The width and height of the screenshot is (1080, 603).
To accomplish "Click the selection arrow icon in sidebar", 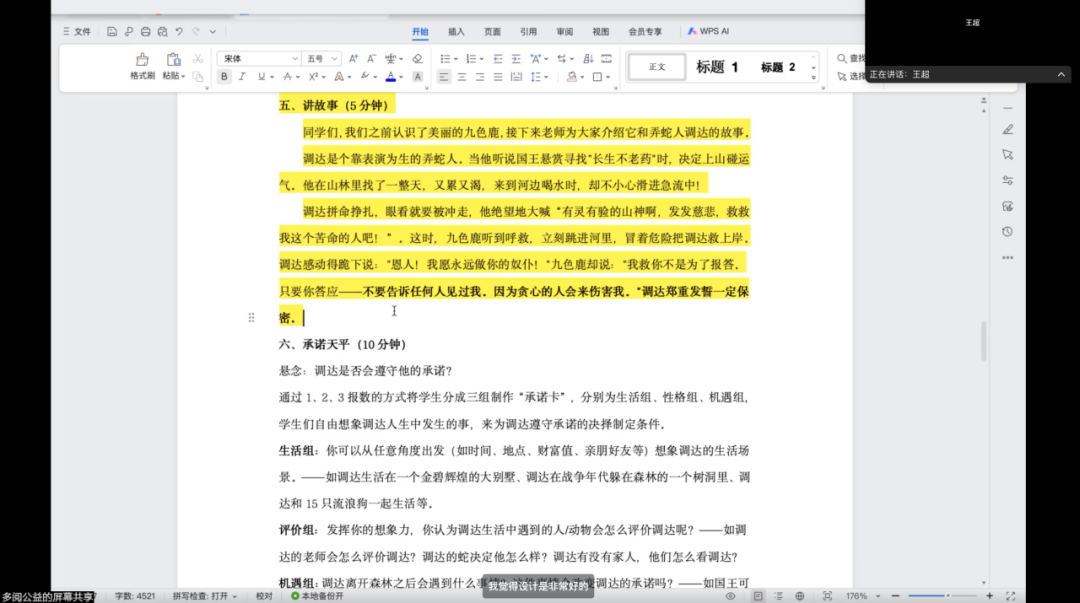I will click(x=1008, y=155).
